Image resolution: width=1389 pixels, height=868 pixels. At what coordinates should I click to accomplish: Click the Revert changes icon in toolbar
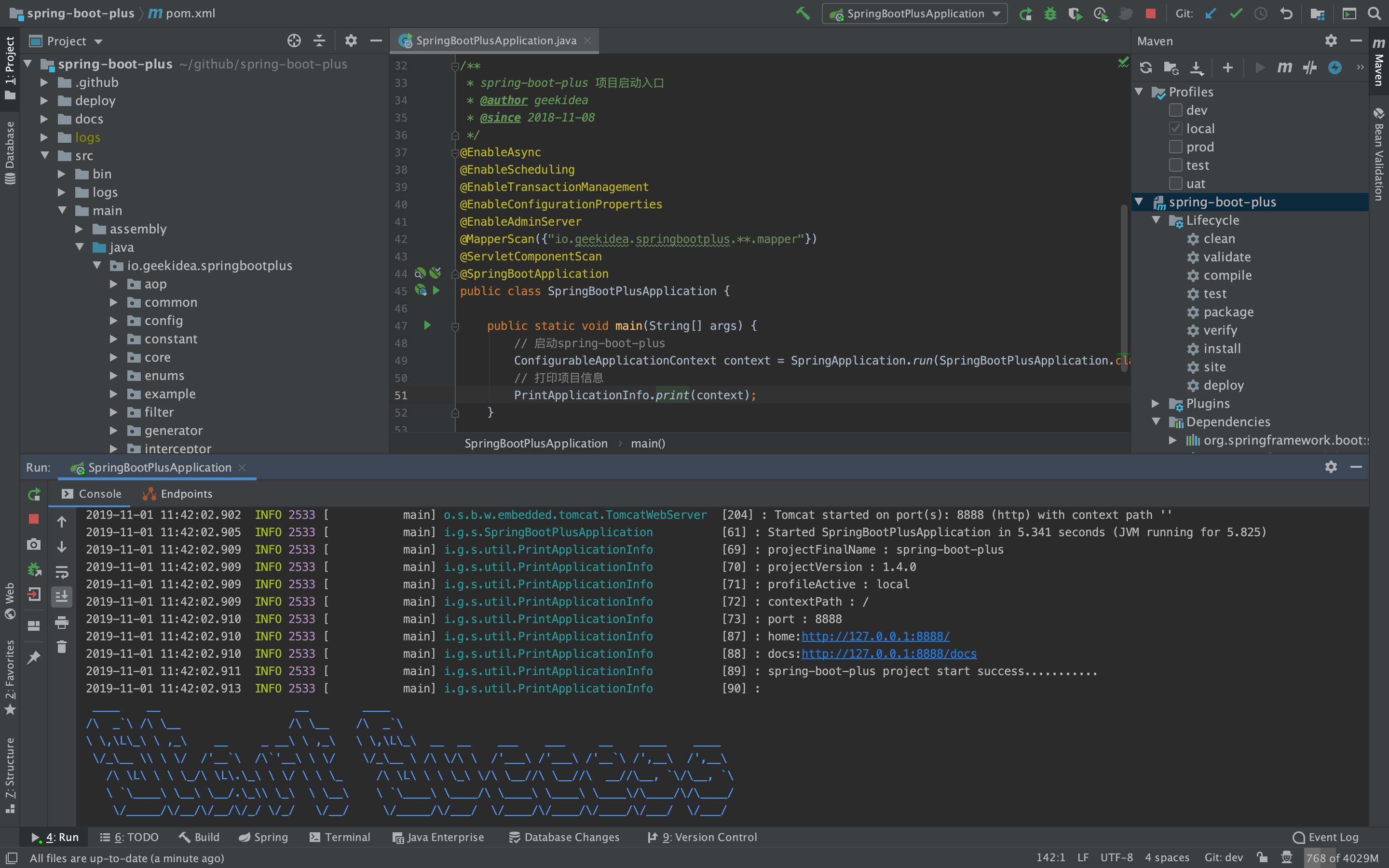tap(1288, 14)
